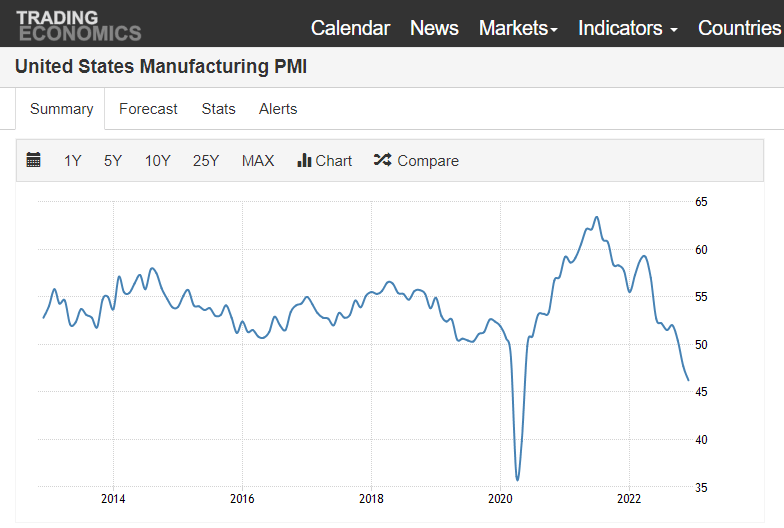
Task: Expand the Indicators dropdown menu
Action: point(627,28)
